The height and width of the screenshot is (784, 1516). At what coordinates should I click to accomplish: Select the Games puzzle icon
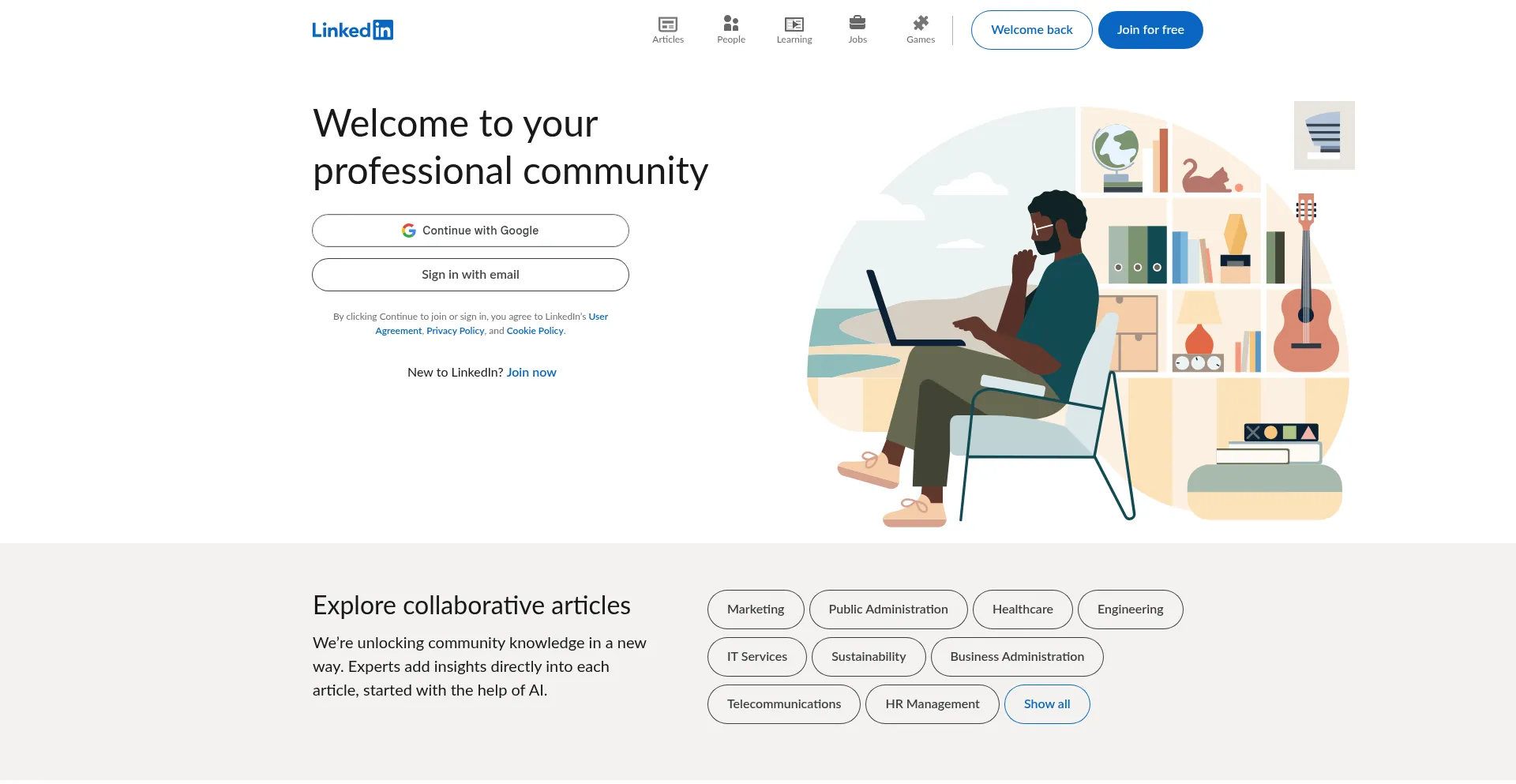click(x=920, y=24)
